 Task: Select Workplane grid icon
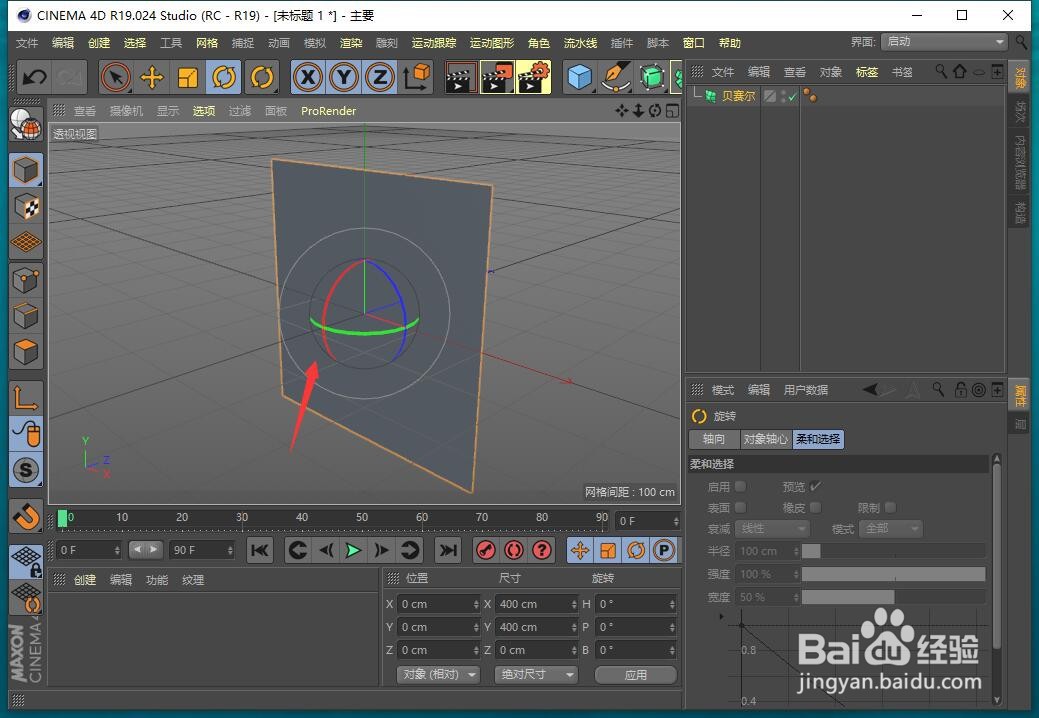tap(27, 242)
